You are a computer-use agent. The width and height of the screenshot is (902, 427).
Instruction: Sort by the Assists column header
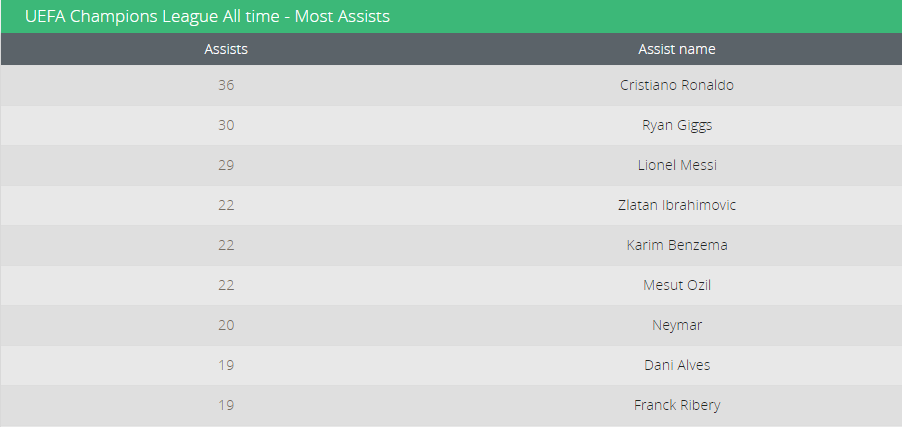click(226, 49)
